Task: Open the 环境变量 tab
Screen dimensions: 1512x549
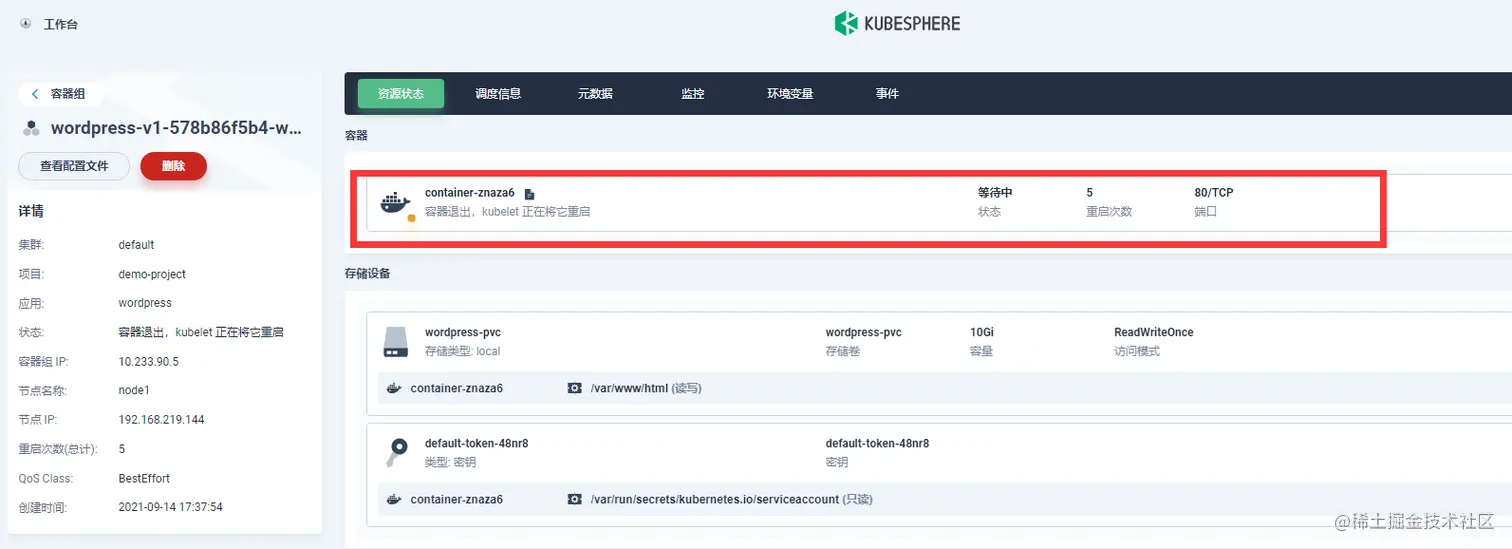Action: [x=790, y=94]
